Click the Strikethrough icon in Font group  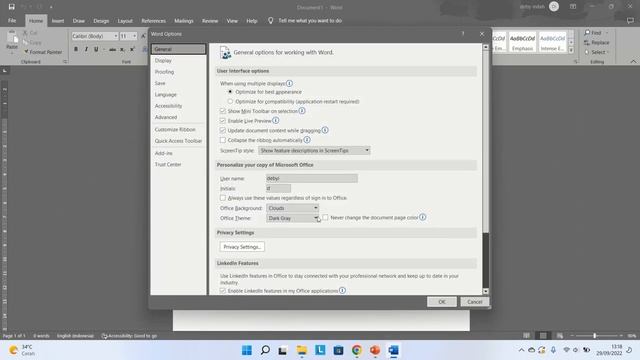(112, 49)
